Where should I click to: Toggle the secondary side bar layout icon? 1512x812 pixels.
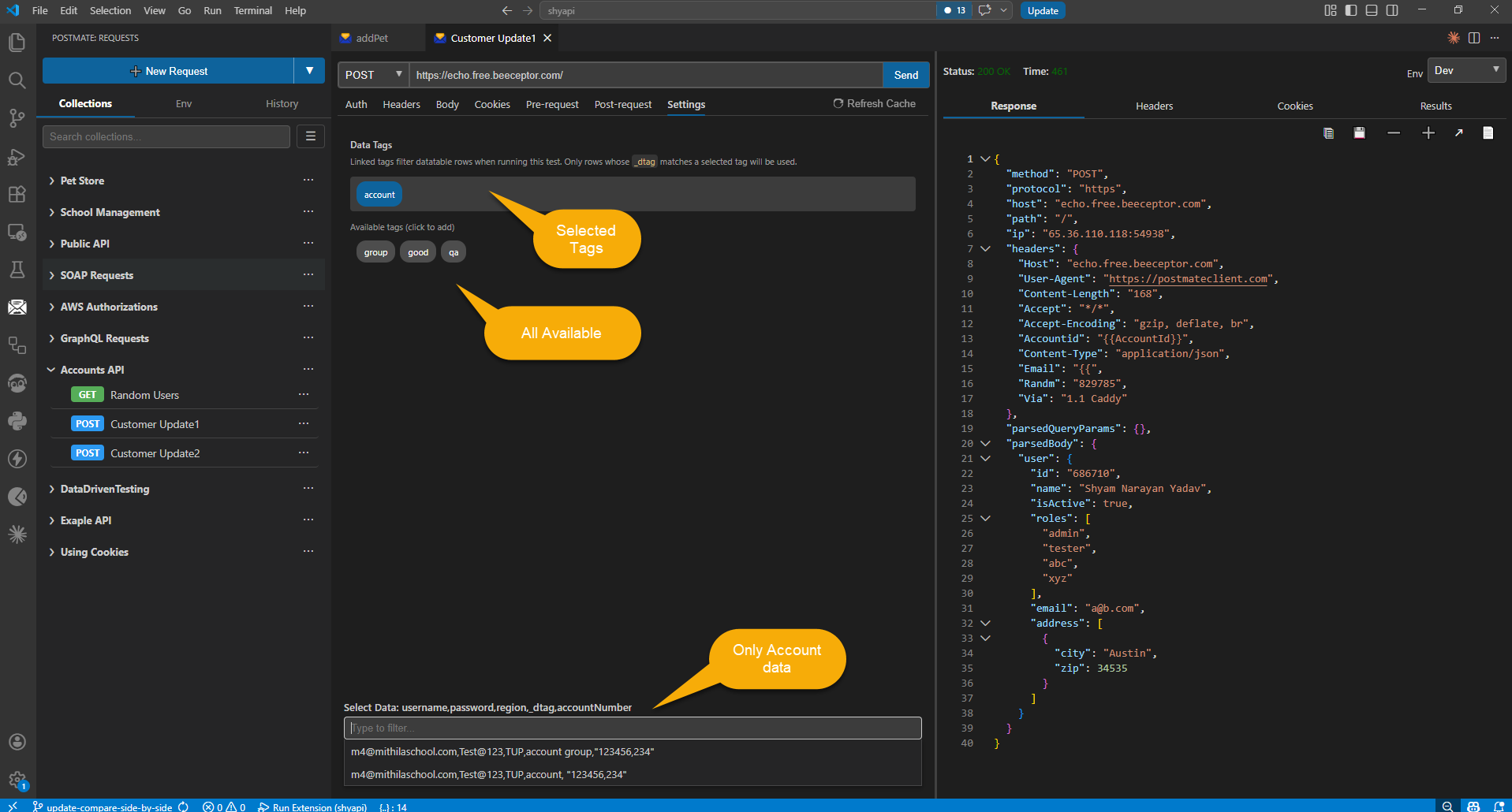click(x=1392, y=10)
